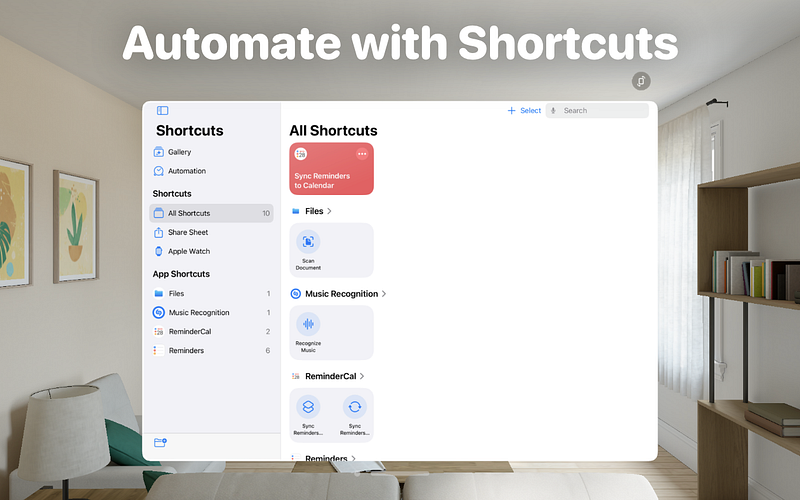Viewport: 800px width, 500px height.
Task: Click the All Shortcuts count 10
Action: pyautogui.click(x=266, y=213)
